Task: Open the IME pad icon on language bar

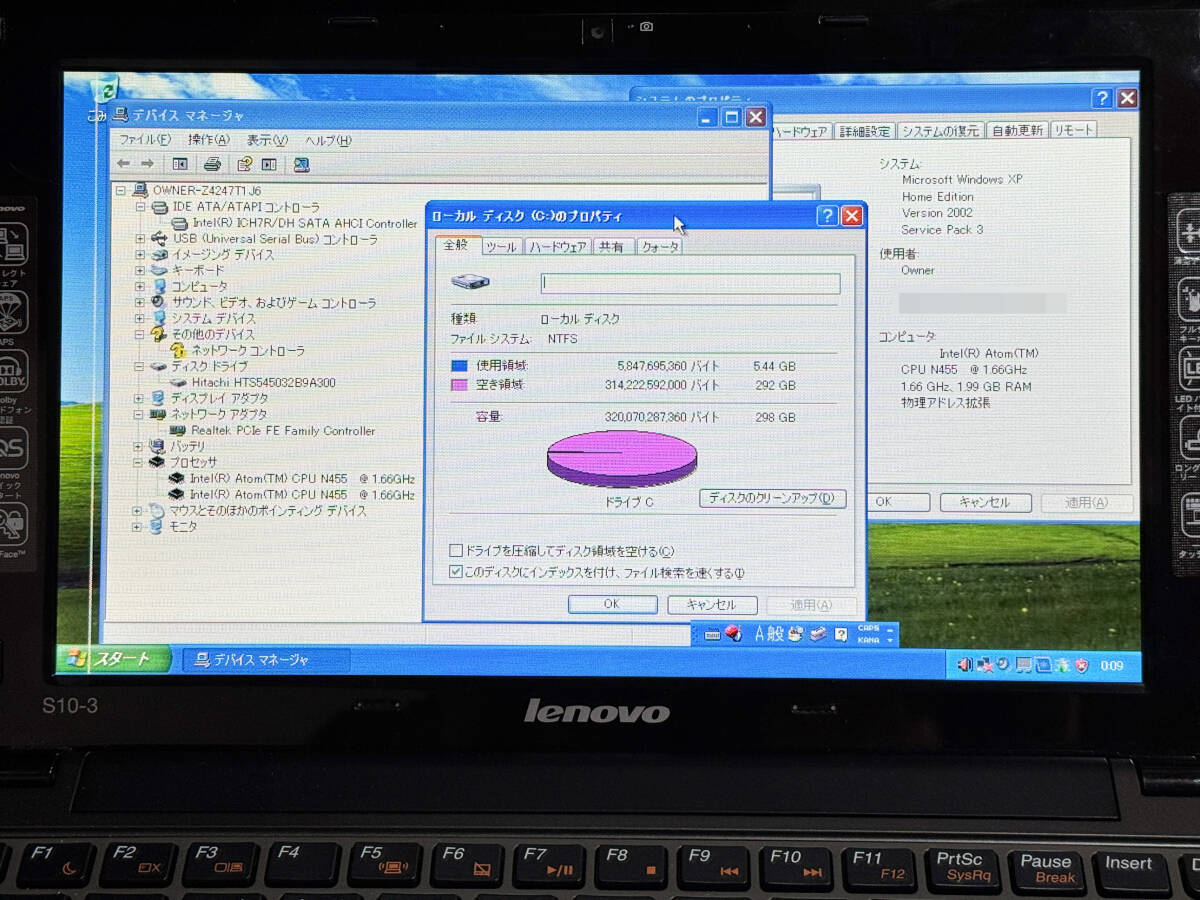Action: [x=796, y=633]
